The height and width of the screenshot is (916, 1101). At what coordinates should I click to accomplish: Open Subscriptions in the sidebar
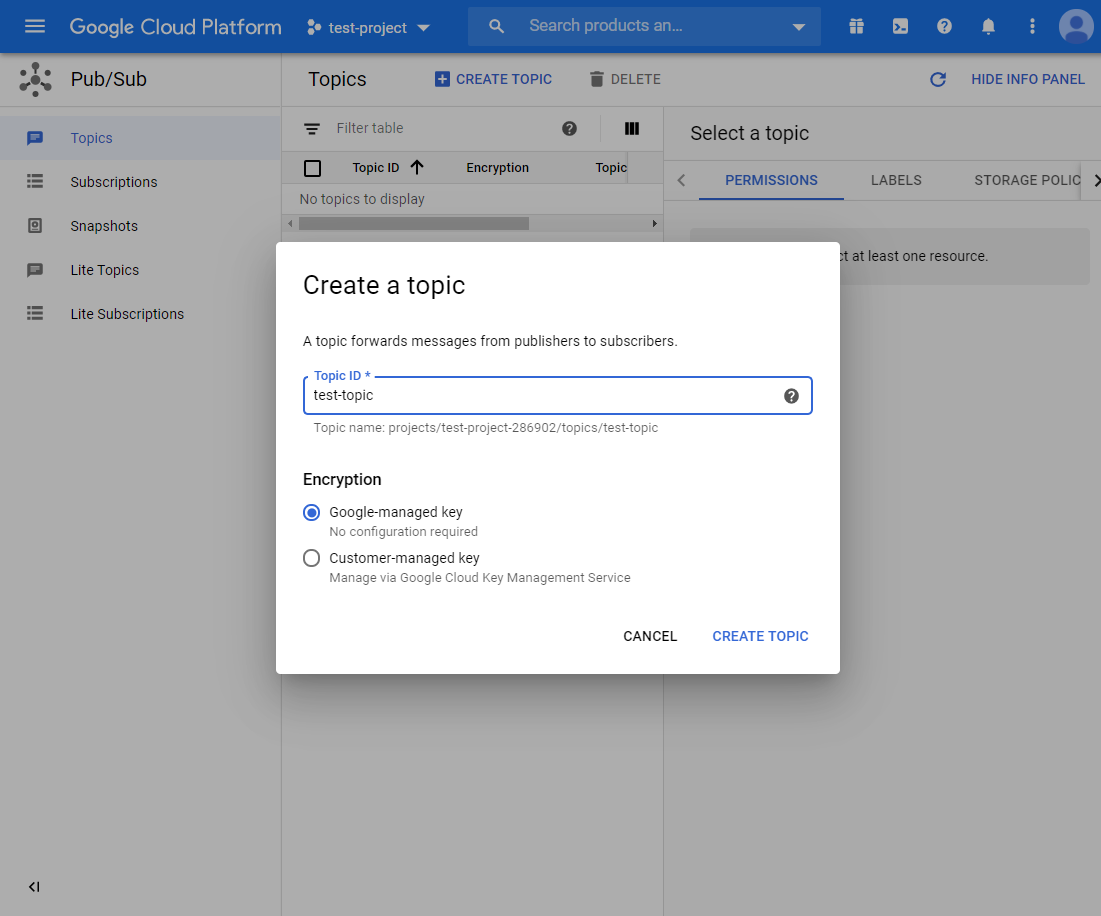pyautogui.click(x=140, y=182)
